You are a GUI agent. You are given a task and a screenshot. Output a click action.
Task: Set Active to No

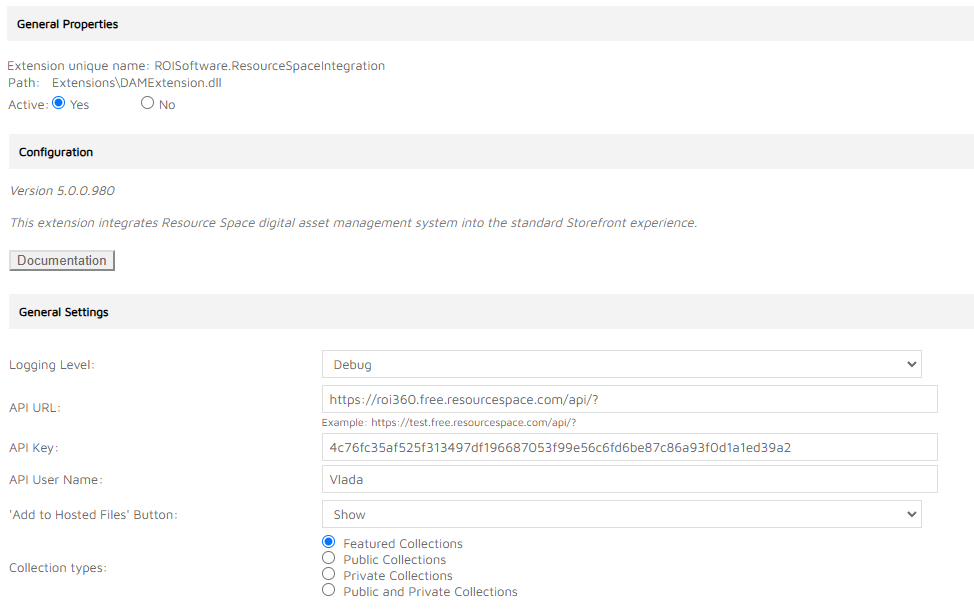[148, 103]
